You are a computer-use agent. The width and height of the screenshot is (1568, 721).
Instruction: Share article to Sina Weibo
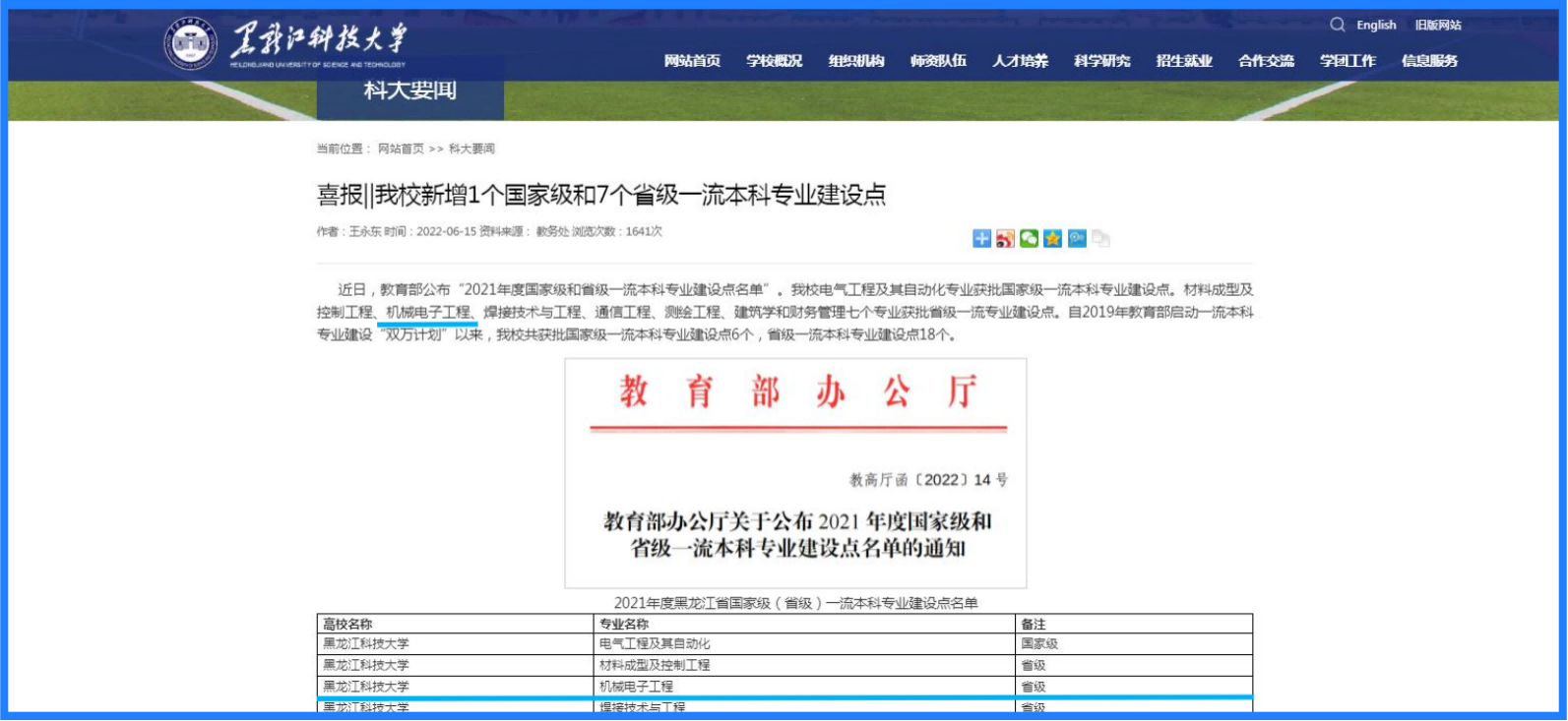1005,238
